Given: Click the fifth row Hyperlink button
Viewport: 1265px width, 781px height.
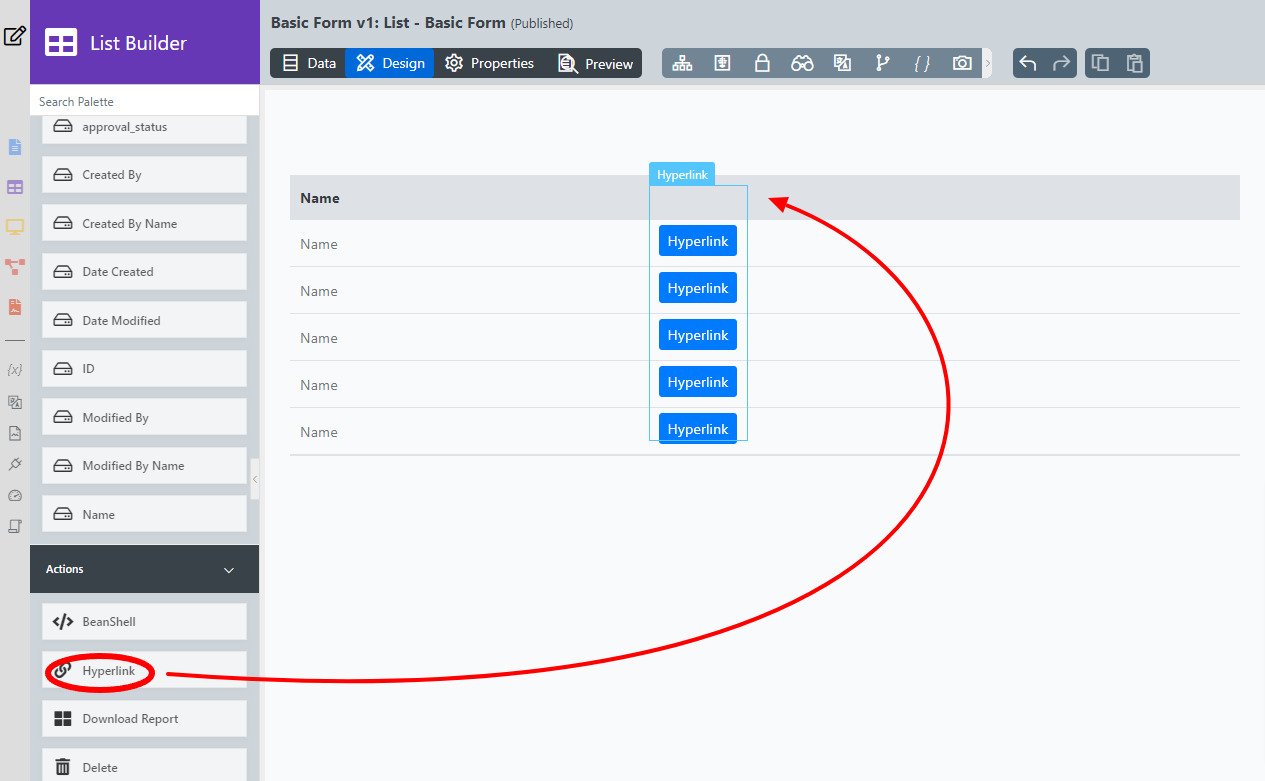Looking at the screenshot, I should pyautogui.click(x=698, y=428).
